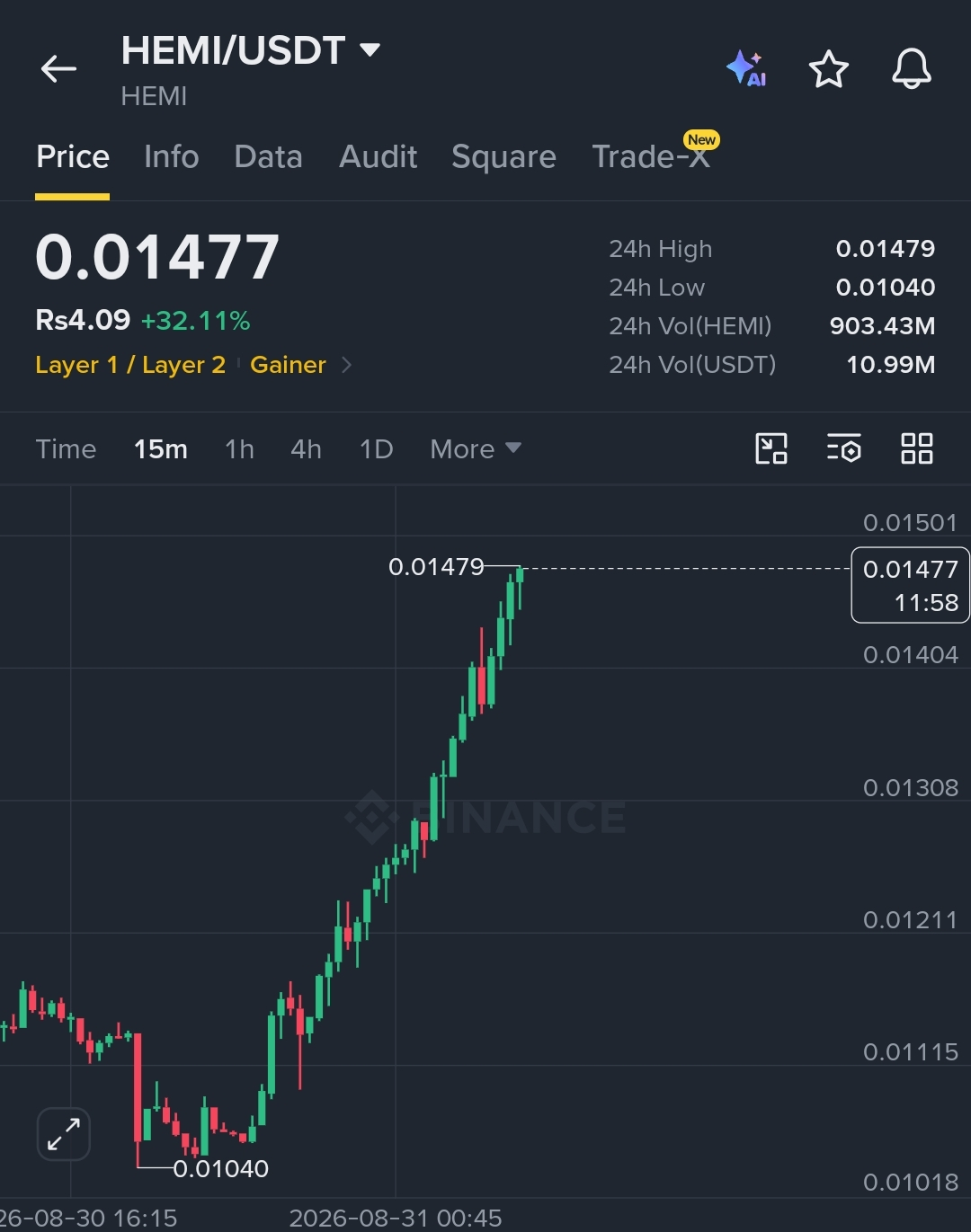Tap the back arrow icon
The height and width of the screenshot is (1232, 971).
tap(58, 69)
